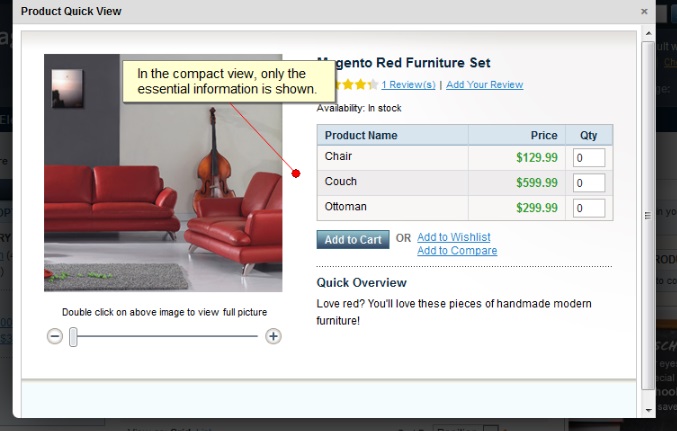Viewport: 677px width, 431px height.
Task: Focus the Ottoman quantity field
Action: 589,208
